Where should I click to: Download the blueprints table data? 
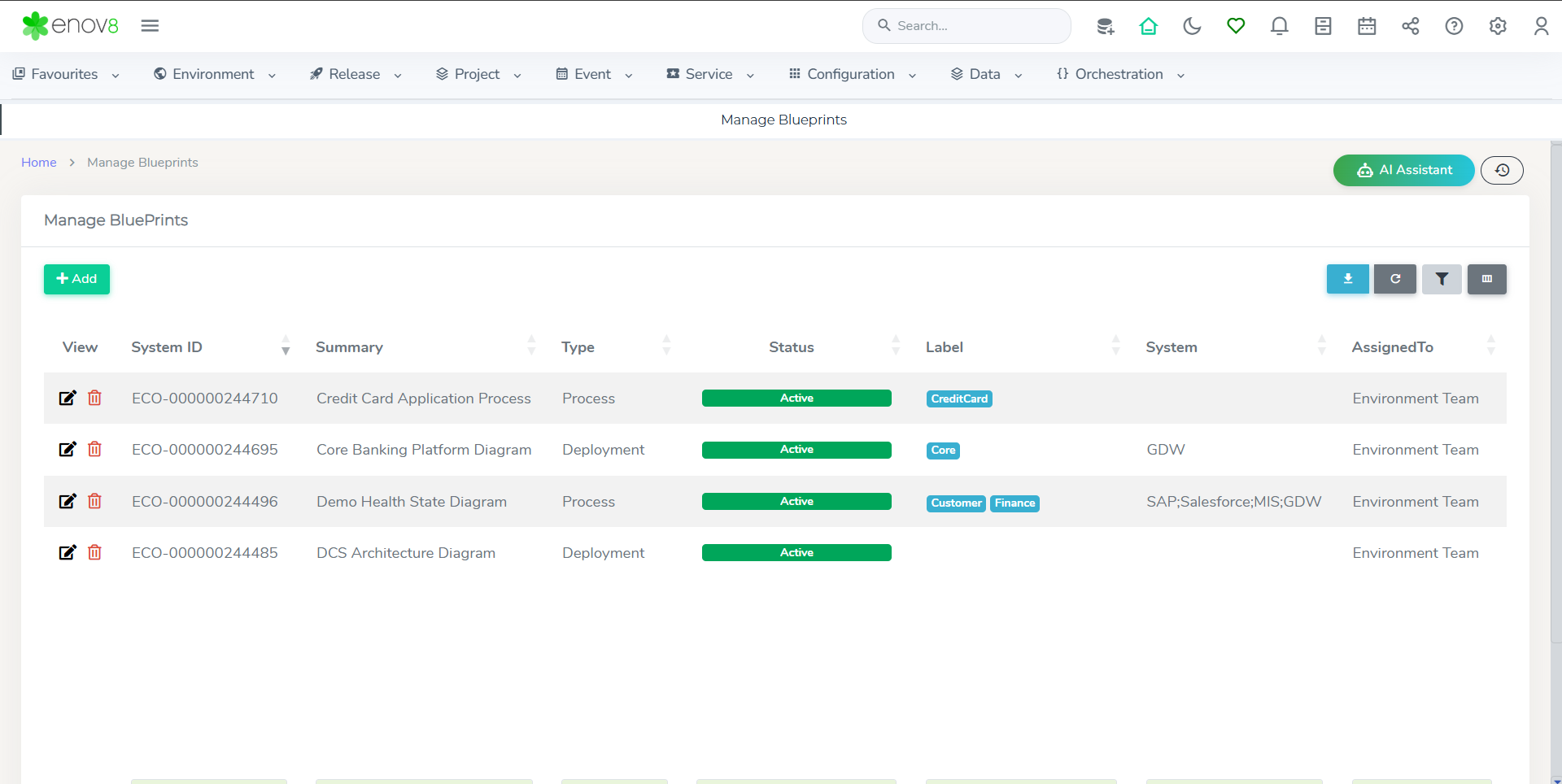[1347, 279]
